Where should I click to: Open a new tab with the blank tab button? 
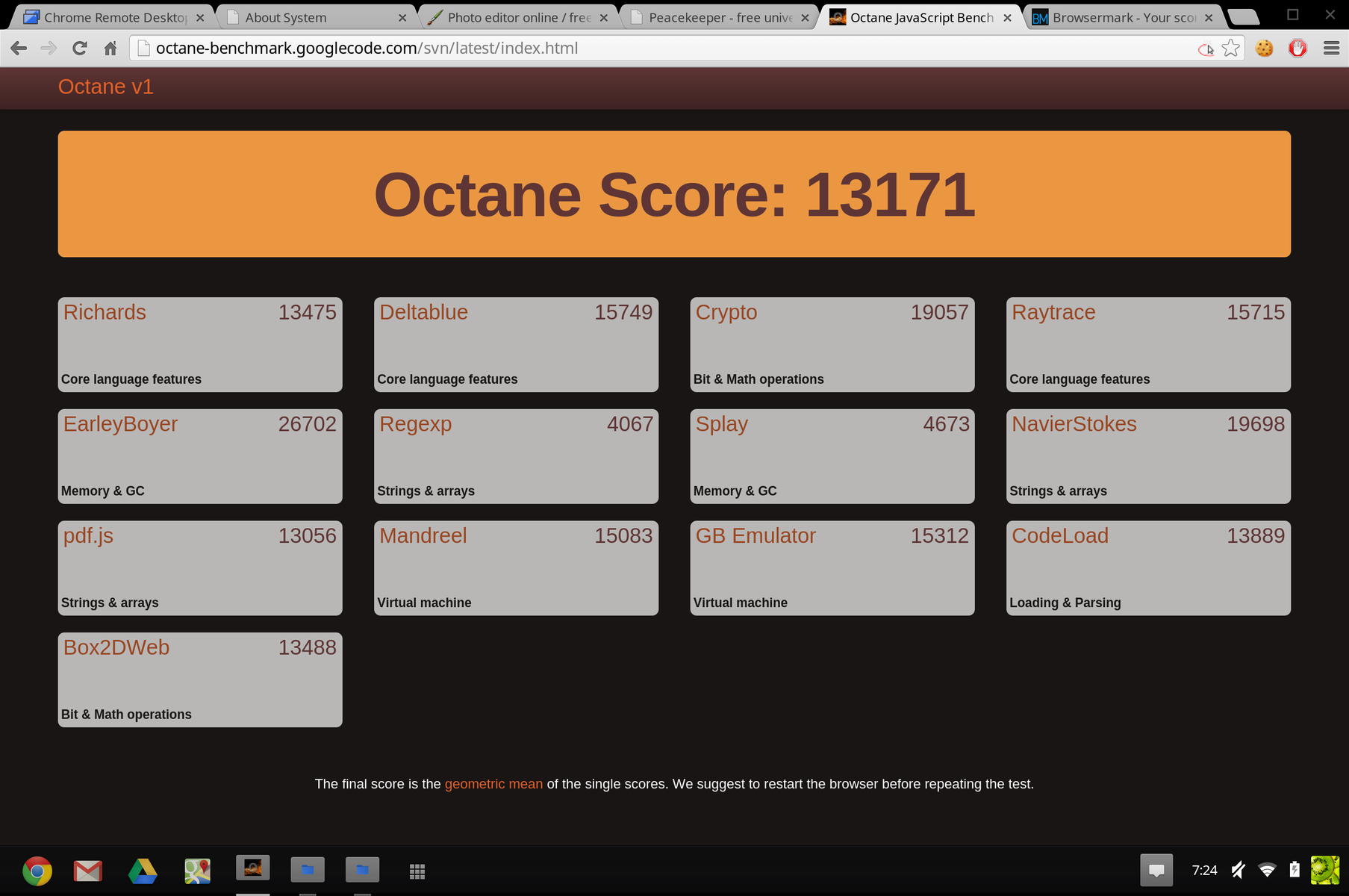click(1243, 16)
